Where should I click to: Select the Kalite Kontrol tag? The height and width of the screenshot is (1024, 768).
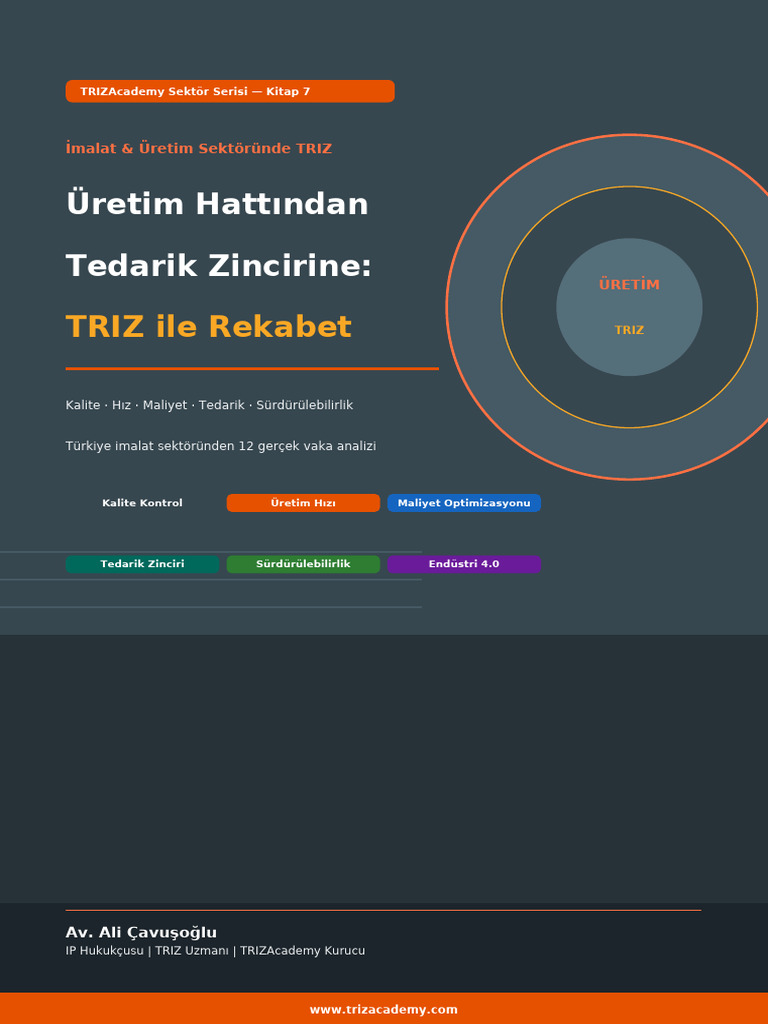[142, 503]
